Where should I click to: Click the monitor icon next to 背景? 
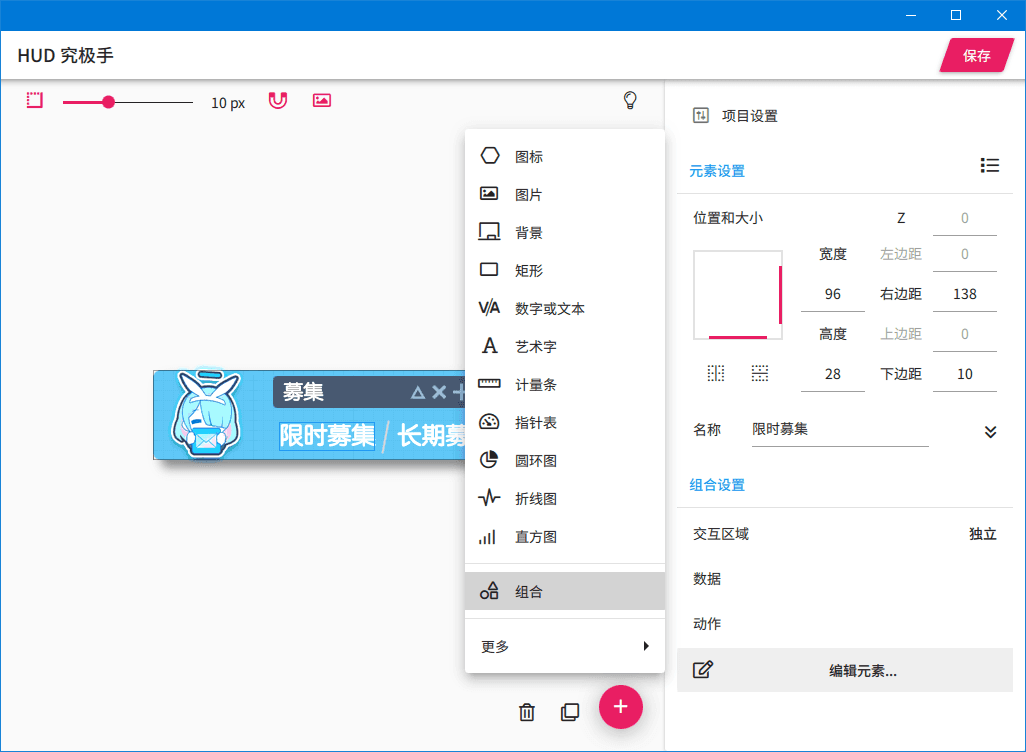coord(489,232)
